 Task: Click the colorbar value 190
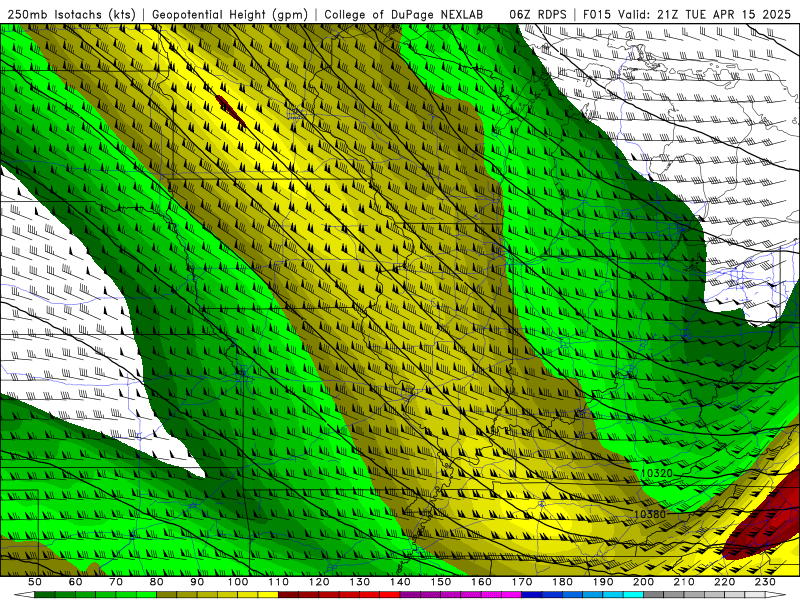click(604, 582)
